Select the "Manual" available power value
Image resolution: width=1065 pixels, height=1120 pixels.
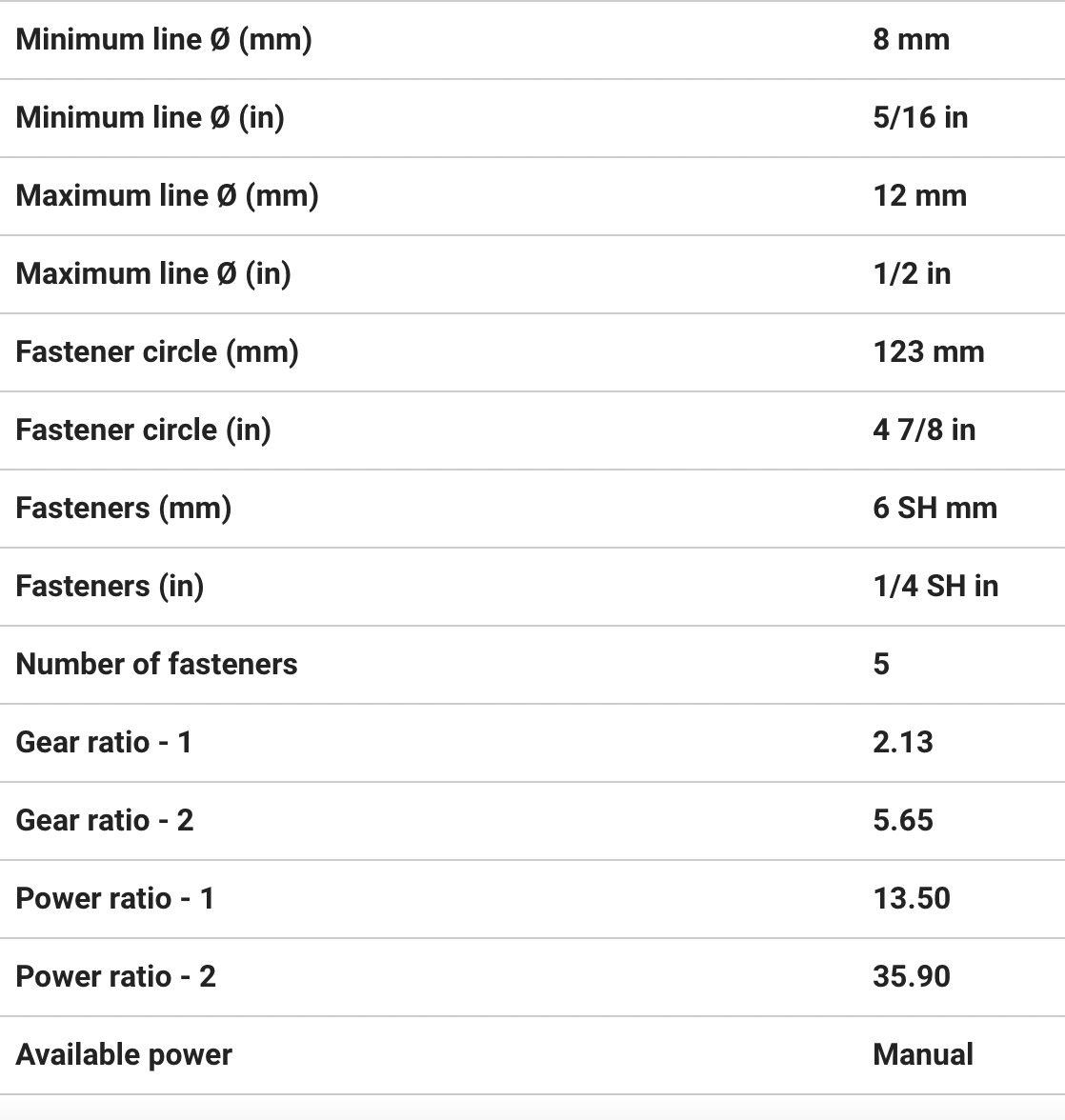pos(922,1055)
